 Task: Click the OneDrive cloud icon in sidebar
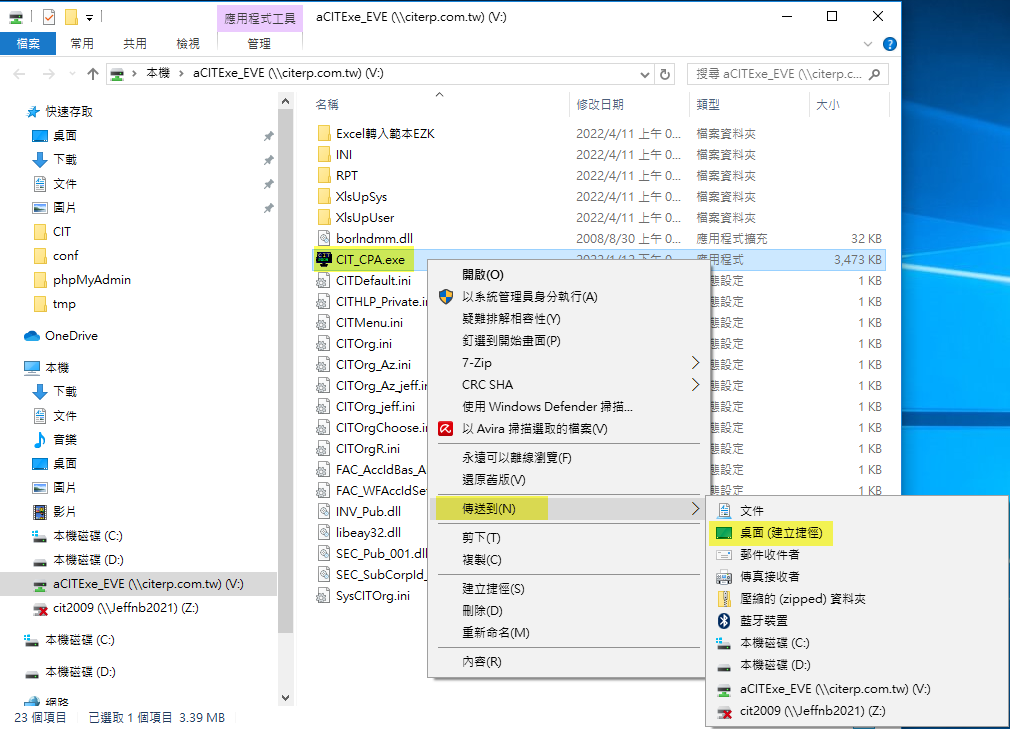(32, 336)
